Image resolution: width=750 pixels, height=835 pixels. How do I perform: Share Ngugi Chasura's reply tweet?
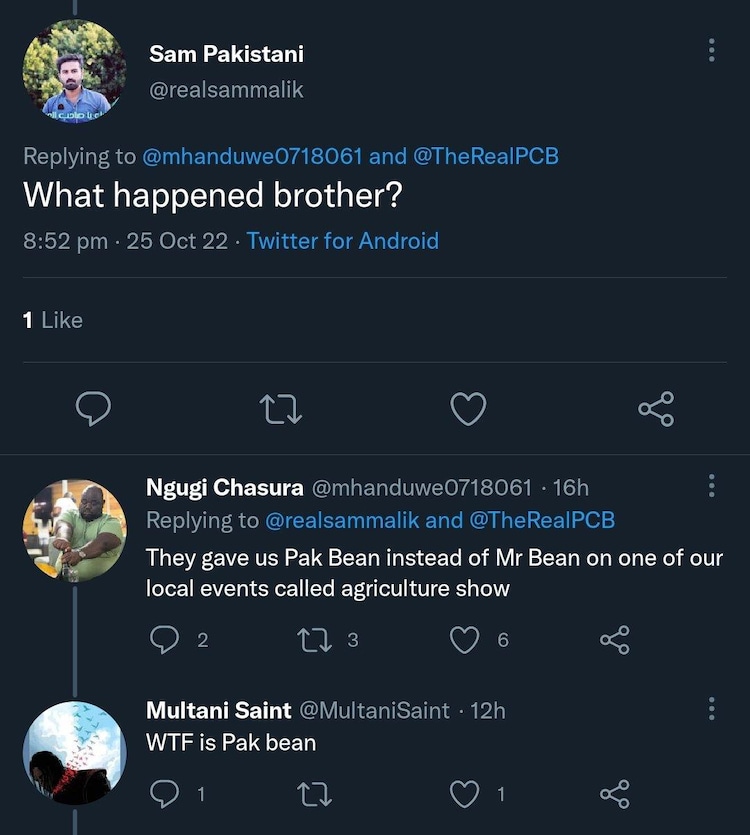(615, 640)
